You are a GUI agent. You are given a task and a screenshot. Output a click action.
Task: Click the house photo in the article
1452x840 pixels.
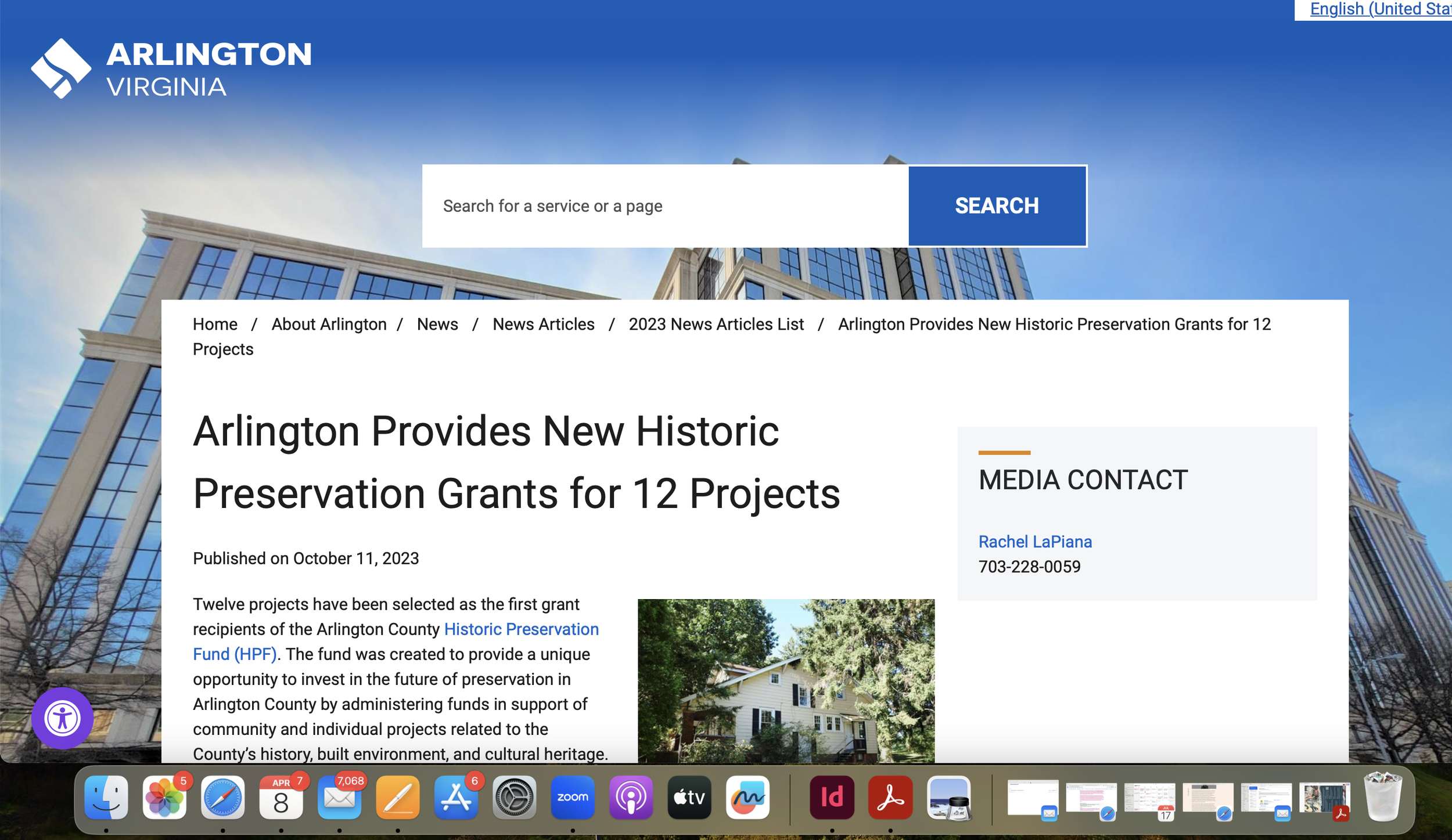click(x=786, y=680)
